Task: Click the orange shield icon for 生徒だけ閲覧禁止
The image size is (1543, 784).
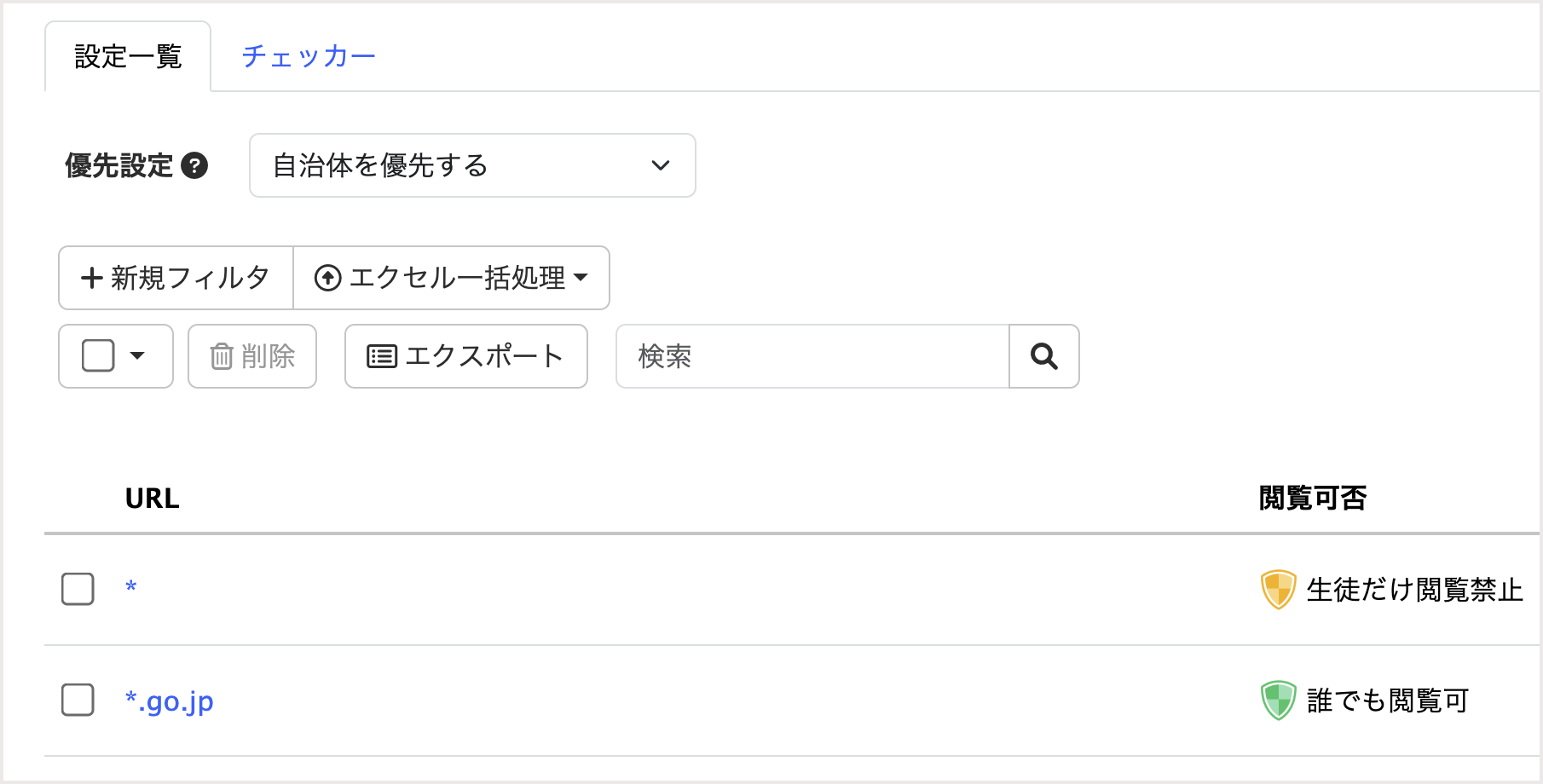Action: [1278, 589]
